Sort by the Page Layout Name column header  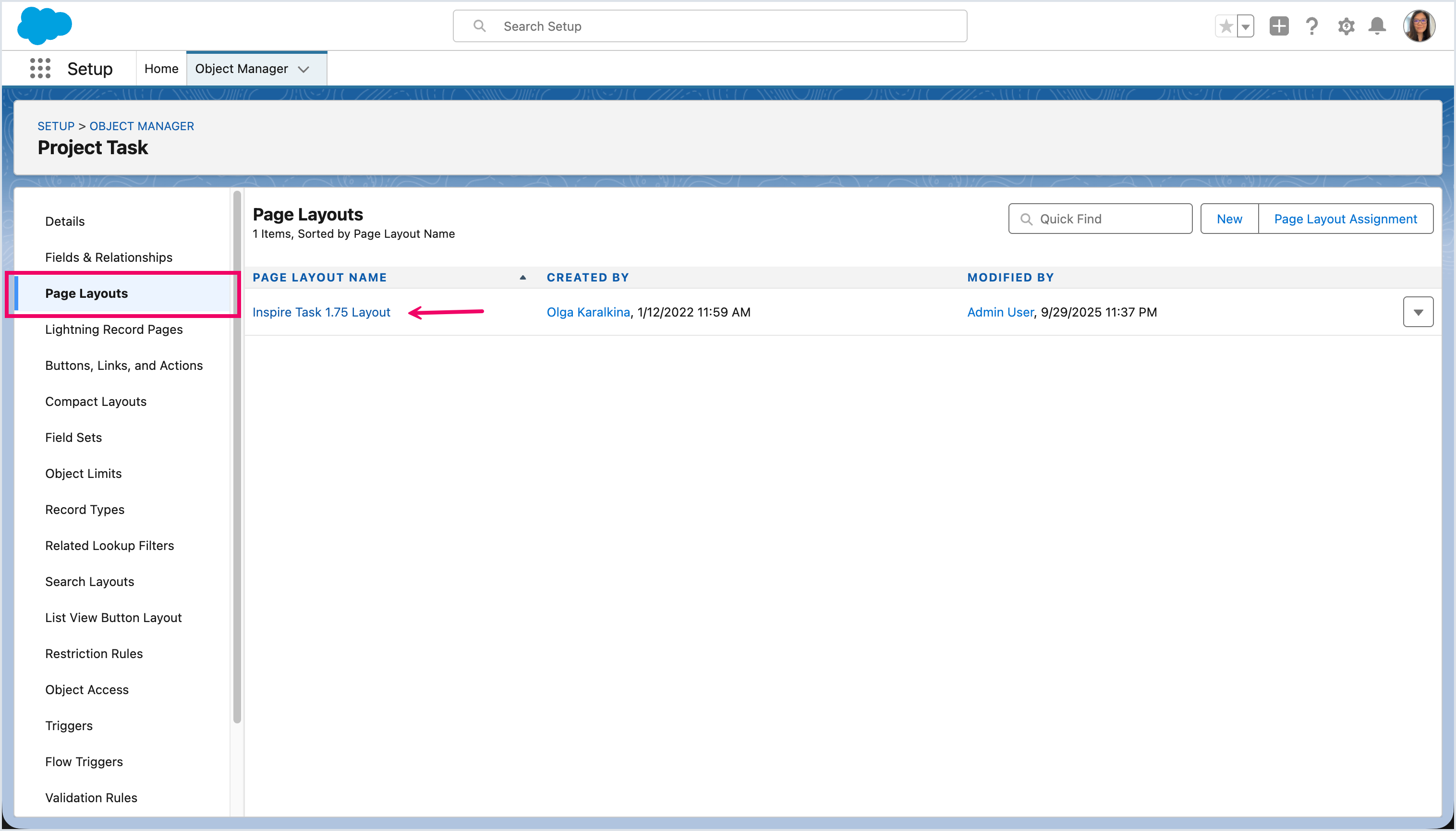[319, 277]
